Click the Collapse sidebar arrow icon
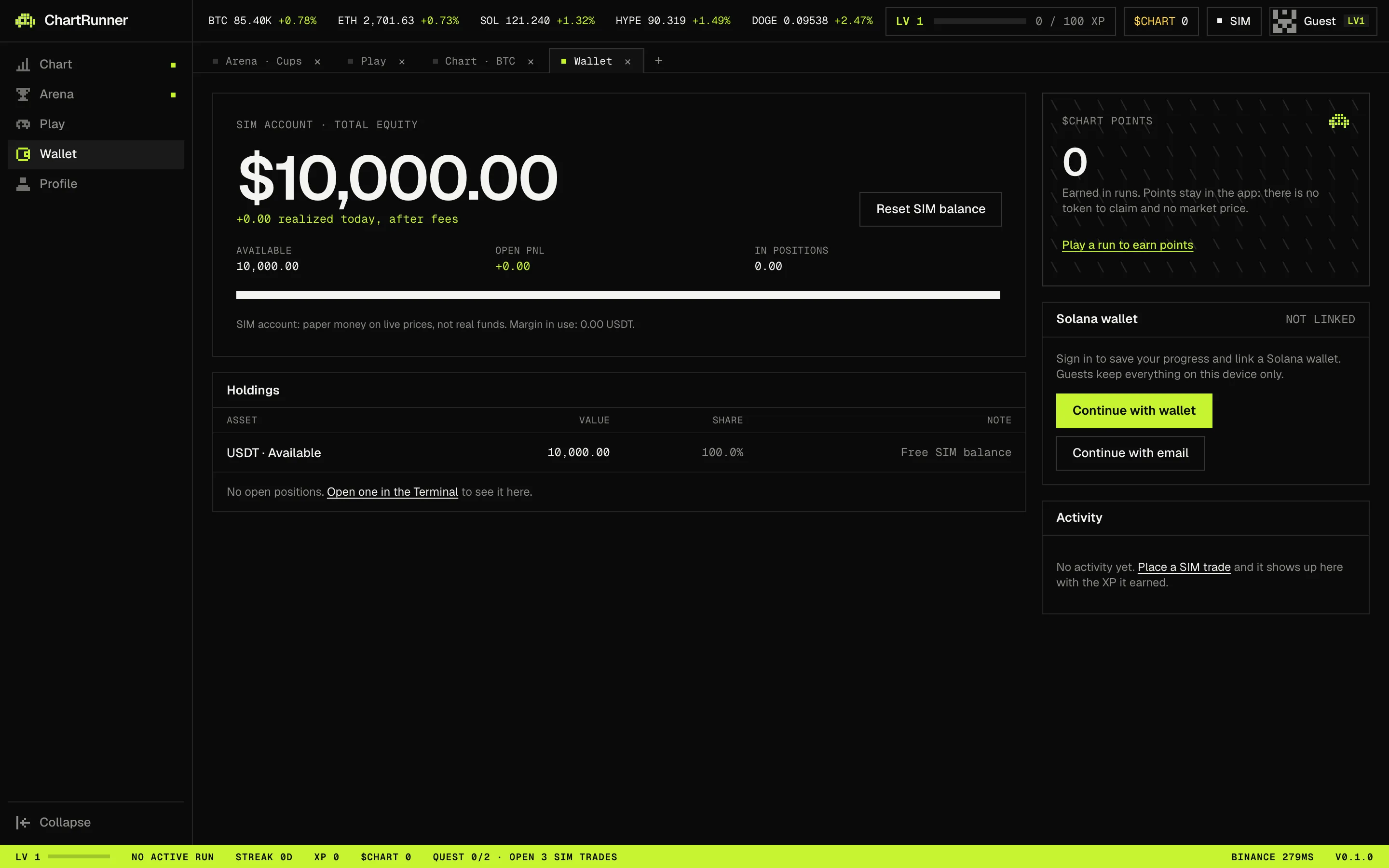Image resolution: width=1389 pixels, height=868 pixels. click(23, 822)
